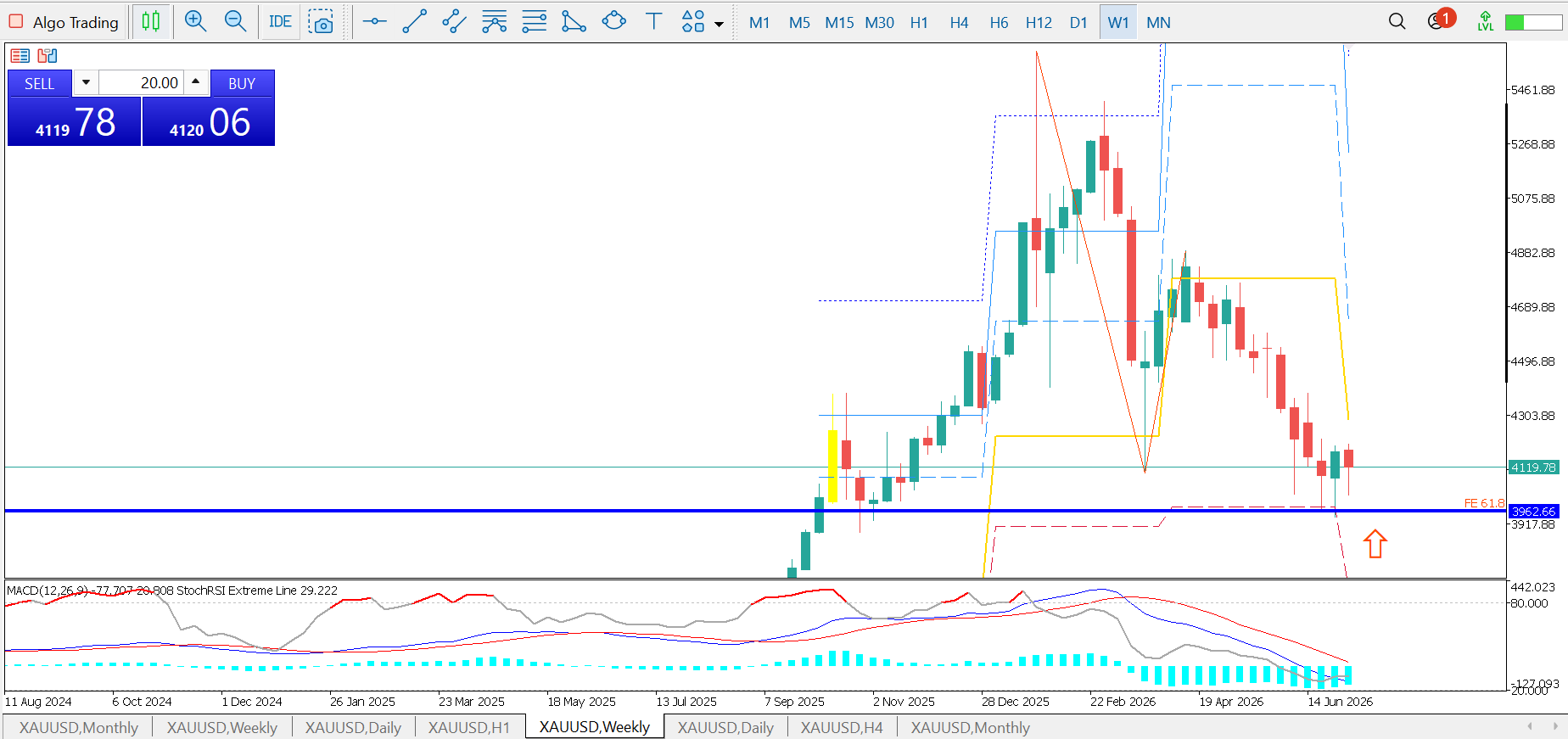
Task: Switch to H1 timeframe
Action: point(919,23)
